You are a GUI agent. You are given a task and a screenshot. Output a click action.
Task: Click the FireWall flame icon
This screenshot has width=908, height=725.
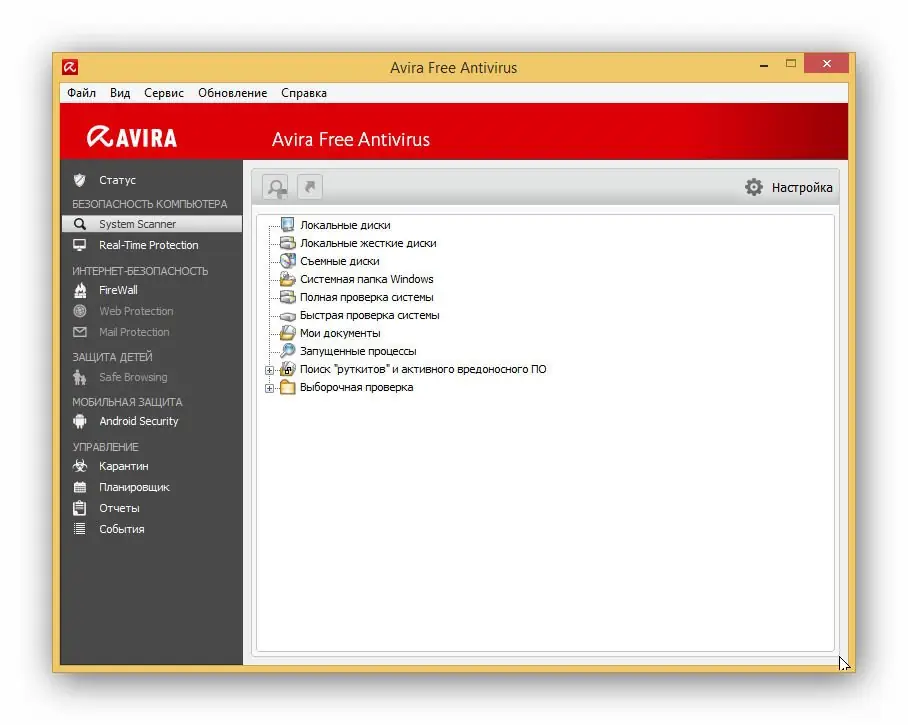pos(80,290)
